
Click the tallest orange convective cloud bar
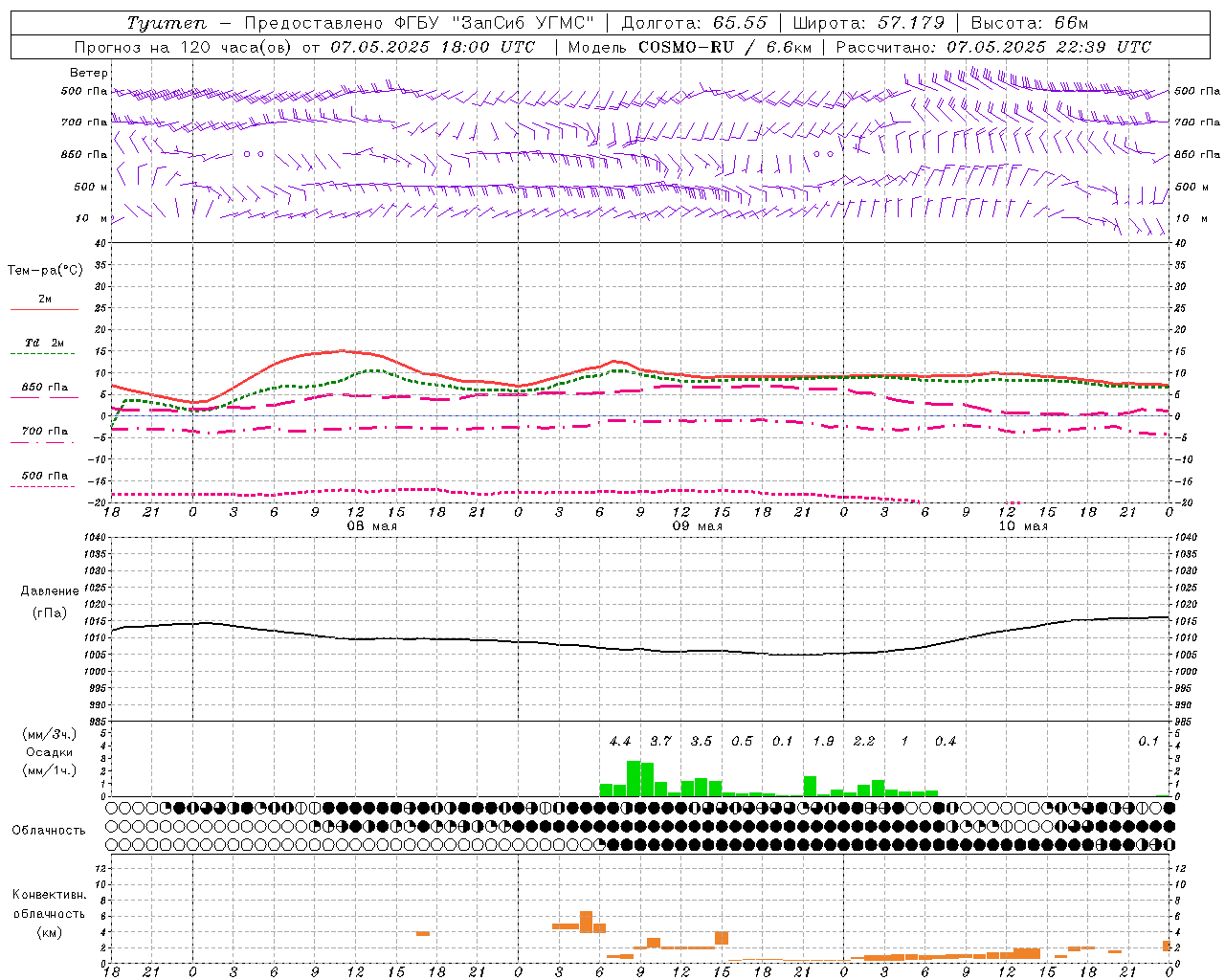[587, 922]
